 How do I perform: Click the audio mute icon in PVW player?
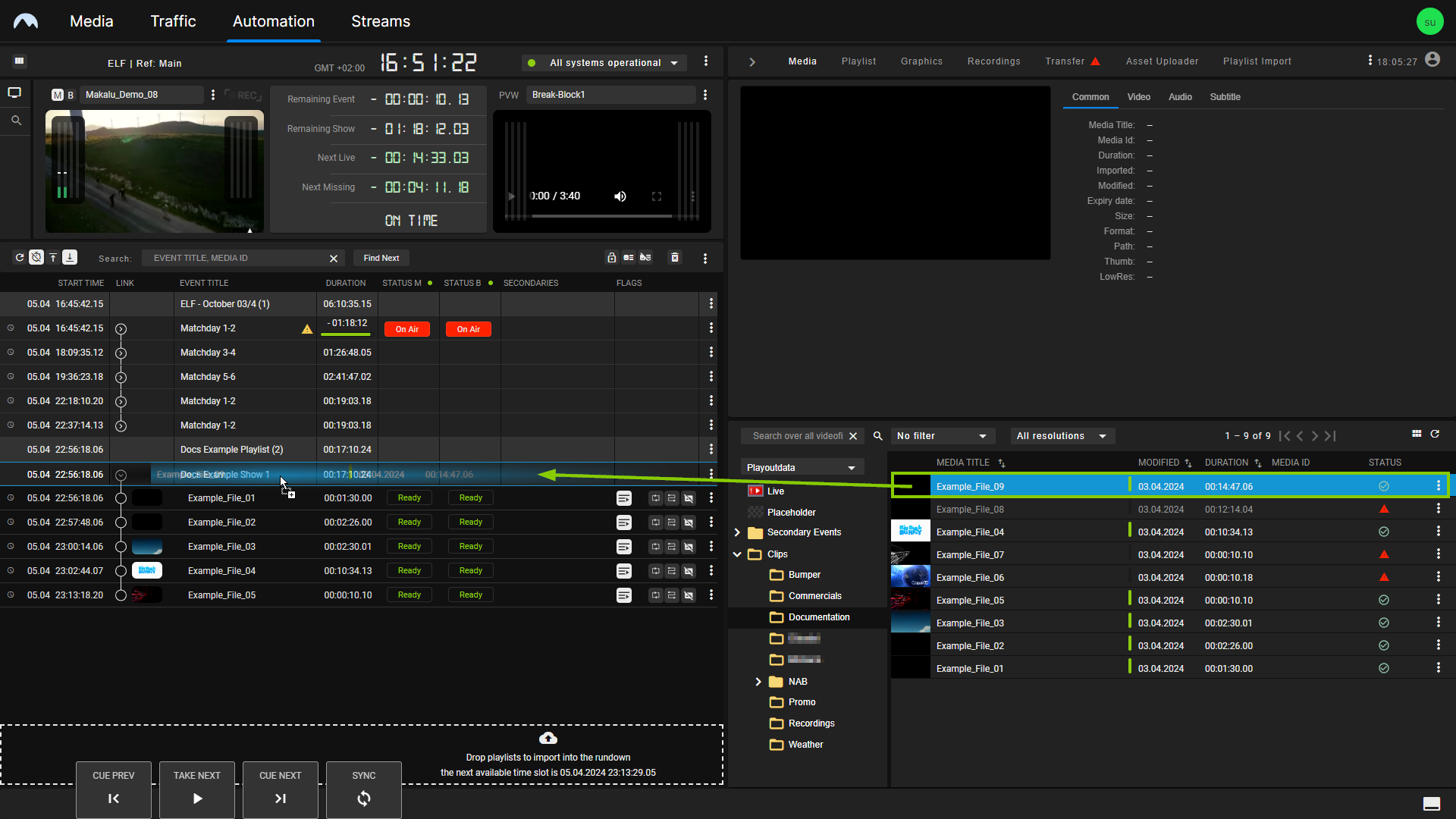(x=620, y=196)
